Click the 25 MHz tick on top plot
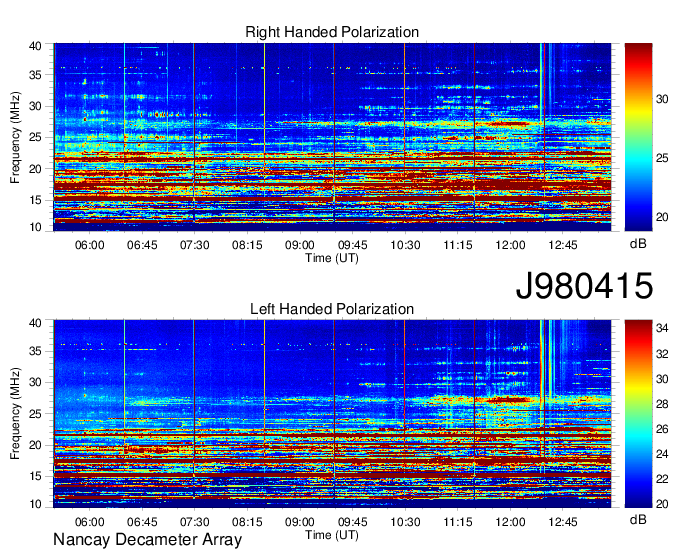680x552 pixels. 35,137
